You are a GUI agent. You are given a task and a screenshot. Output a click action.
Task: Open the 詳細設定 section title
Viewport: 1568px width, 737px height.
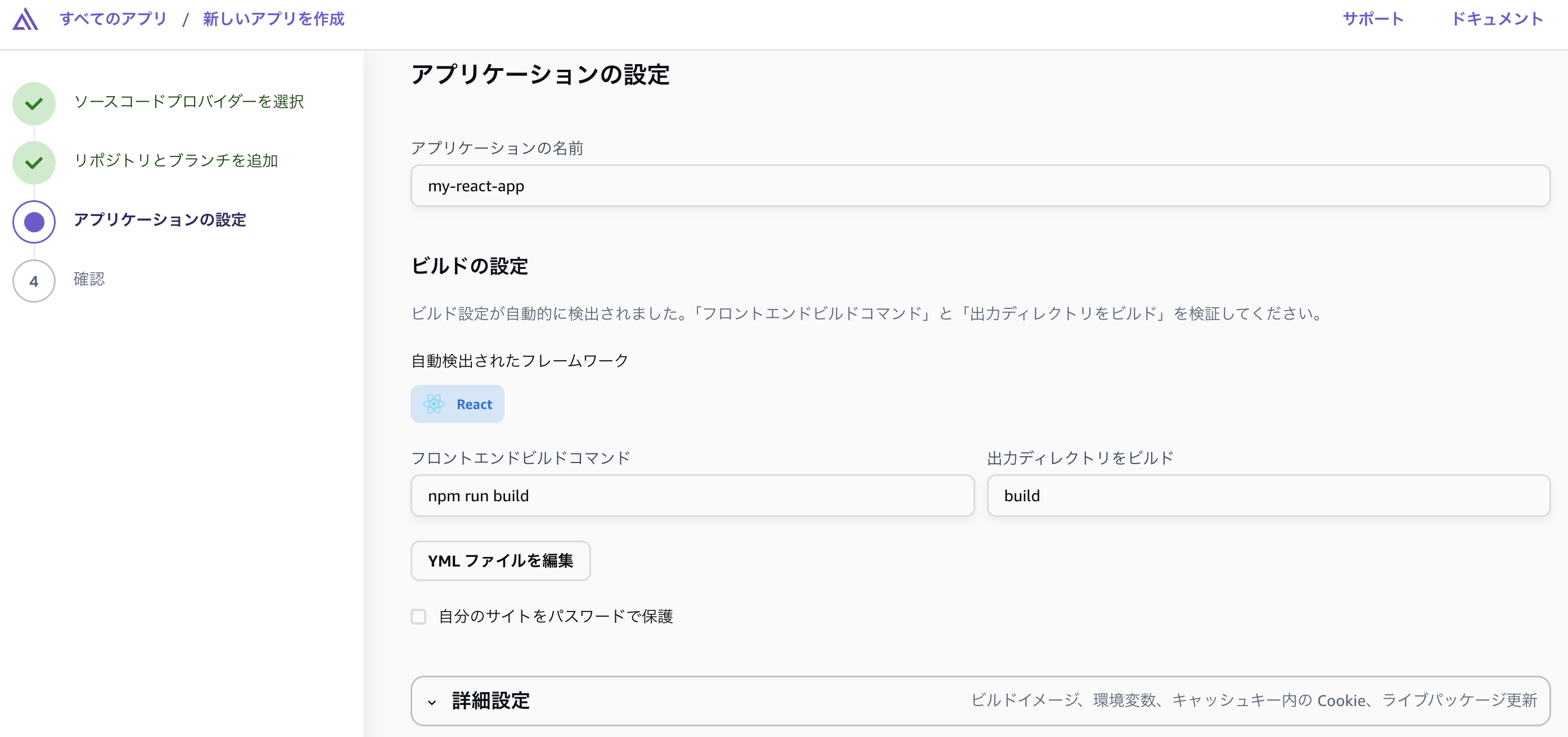(x=490, y=700)
